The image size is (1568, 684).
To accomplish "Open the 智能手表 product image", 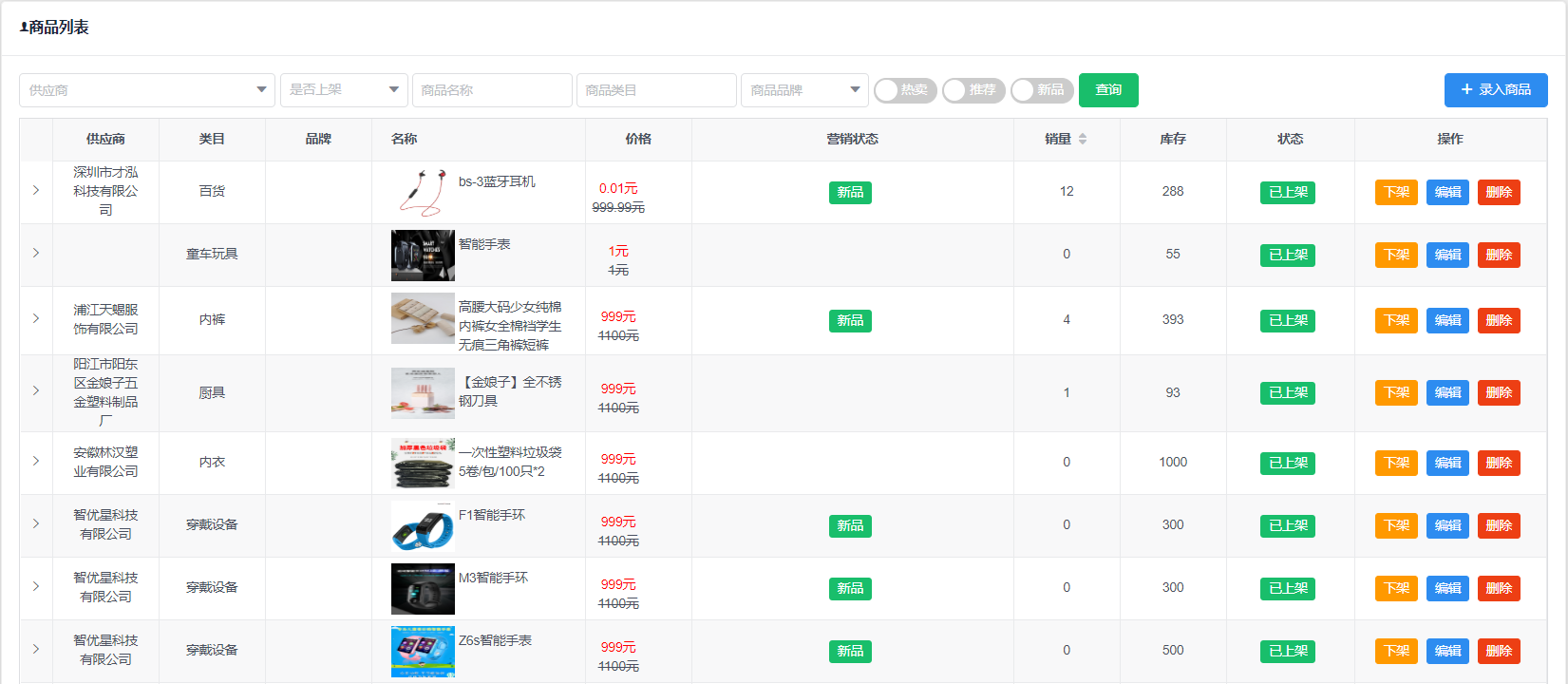I will point(423,255).
